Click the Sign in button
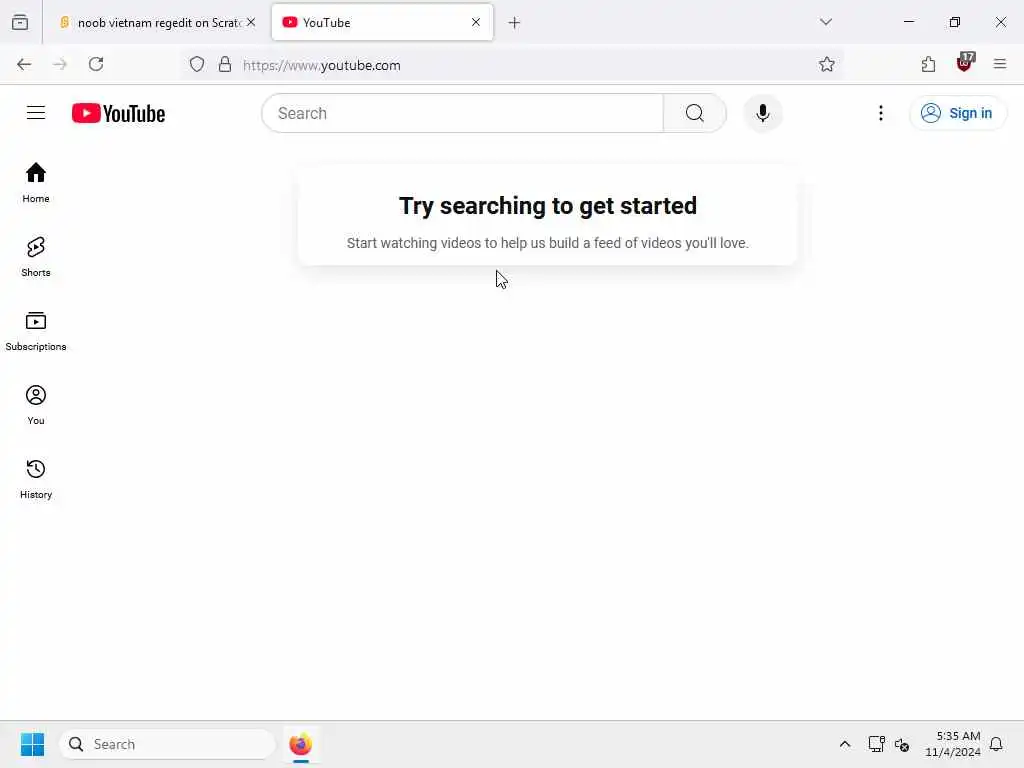Image resolution: width=1024 pixels, height=768 pixels. pyautogui.click(x=957, y=113)
